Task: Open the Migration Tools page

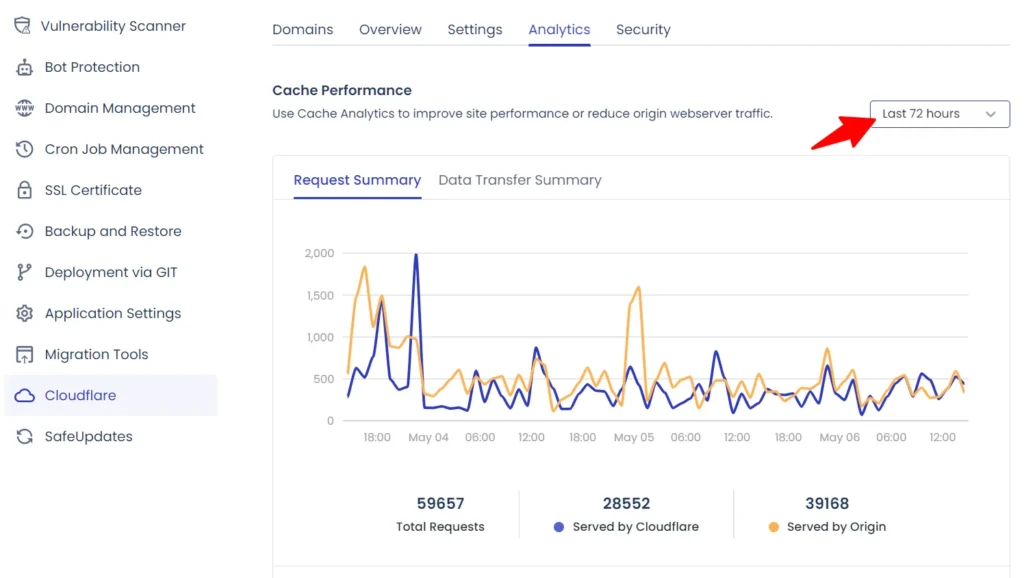Action: coord(96,354)
